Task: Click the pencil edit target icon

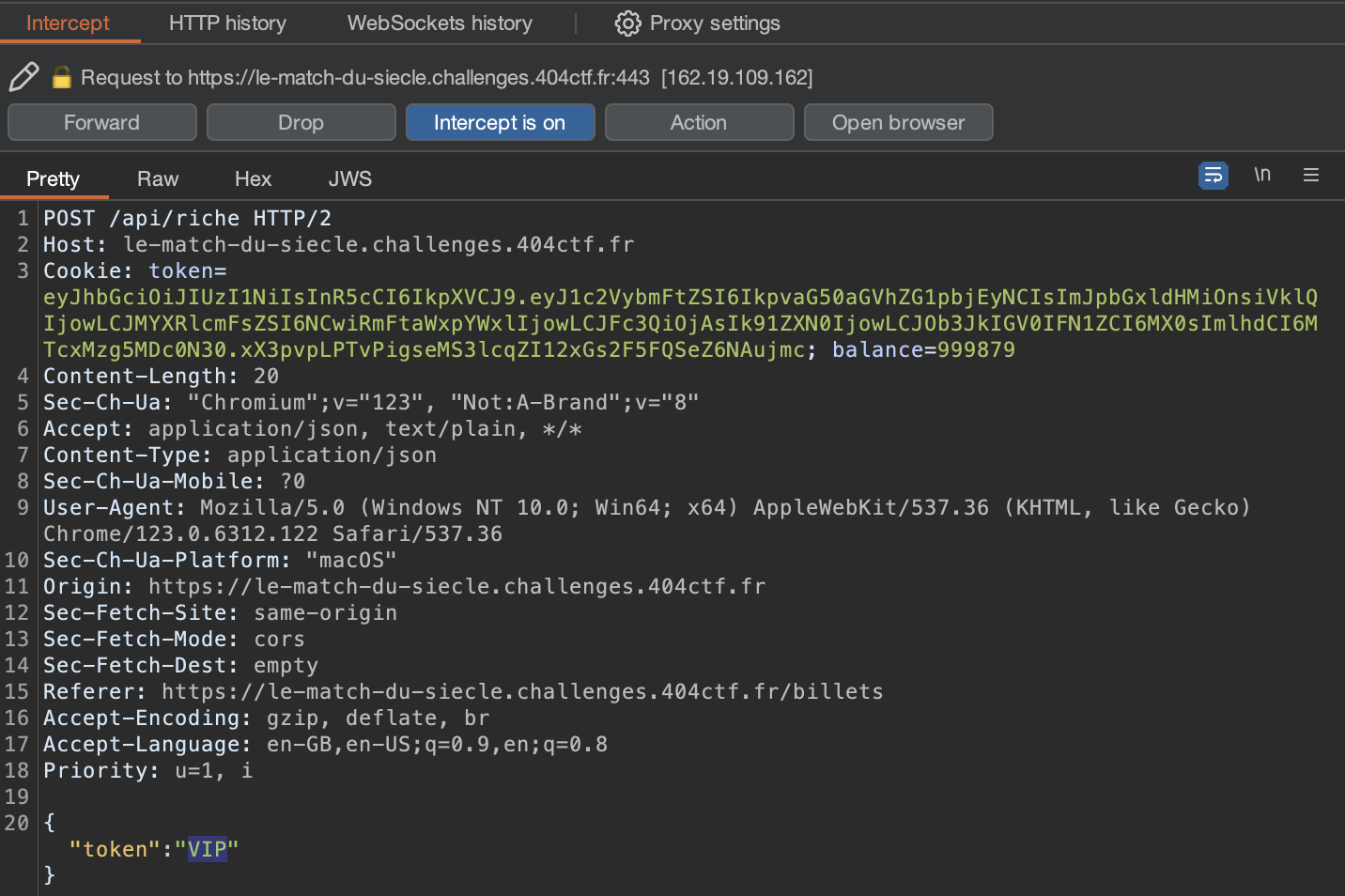Action: click(23, 77)
